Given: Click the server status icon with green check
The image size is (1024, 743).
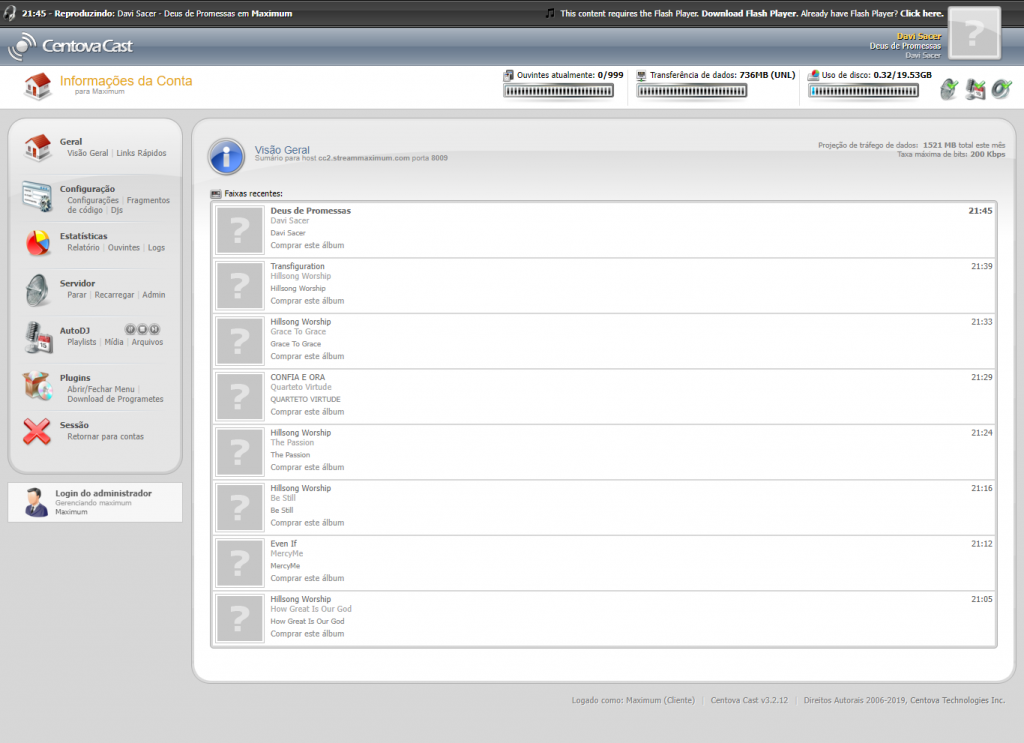Looking at the screenshot, I should [x=950, y=89].
